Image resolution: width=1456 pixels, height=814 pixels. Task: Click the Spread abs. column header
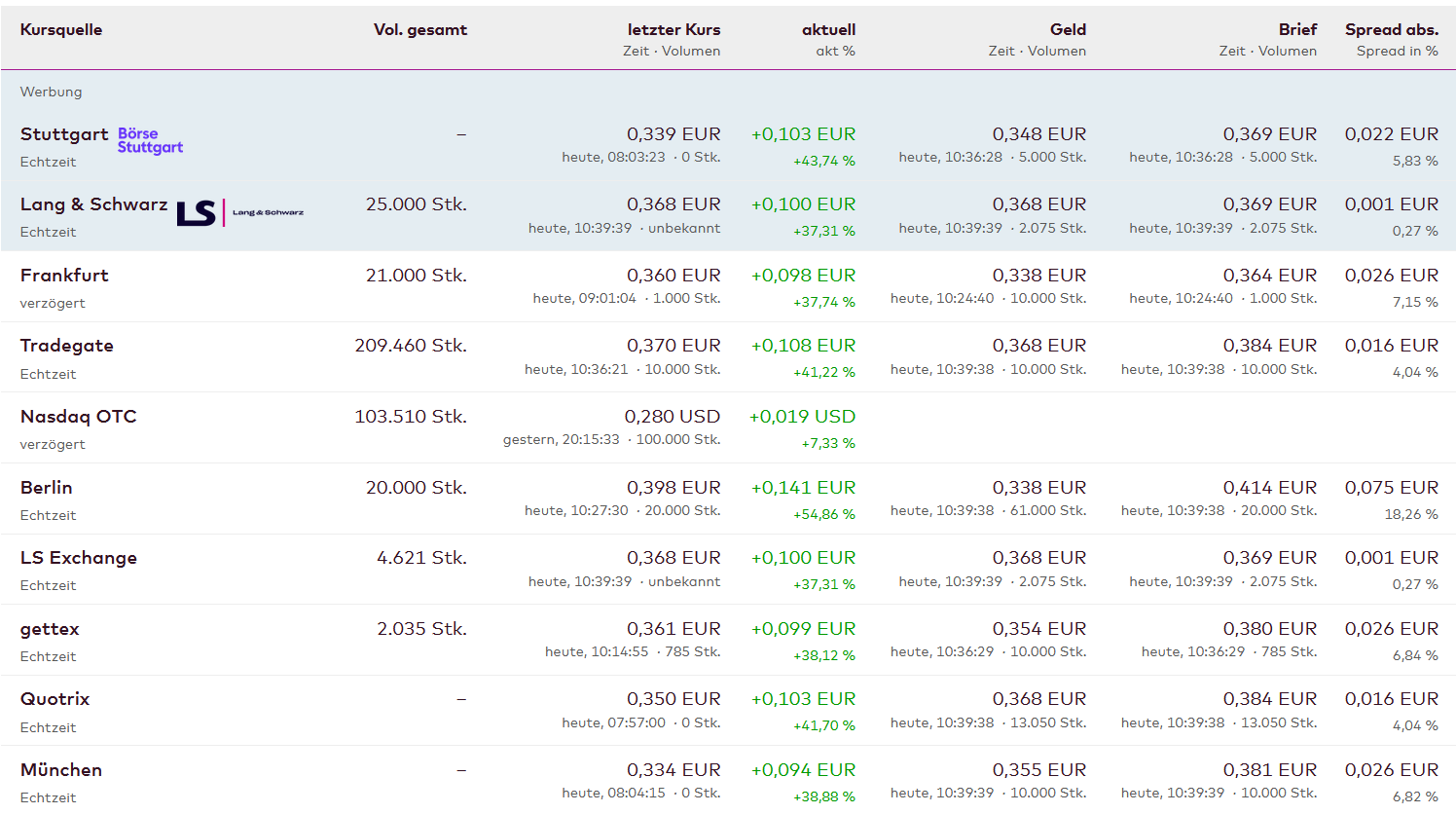(1392, 30)
